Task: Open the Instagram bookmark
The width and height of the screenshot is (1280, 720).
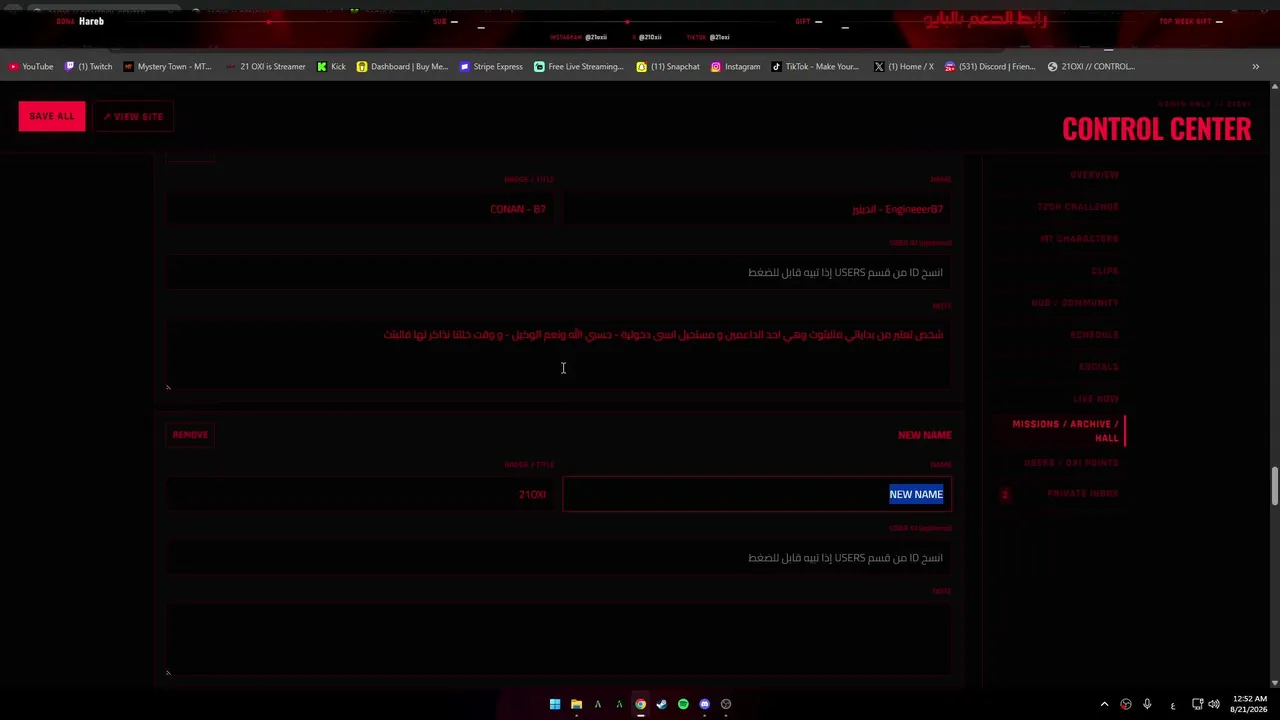Action: tap(735, 67)
